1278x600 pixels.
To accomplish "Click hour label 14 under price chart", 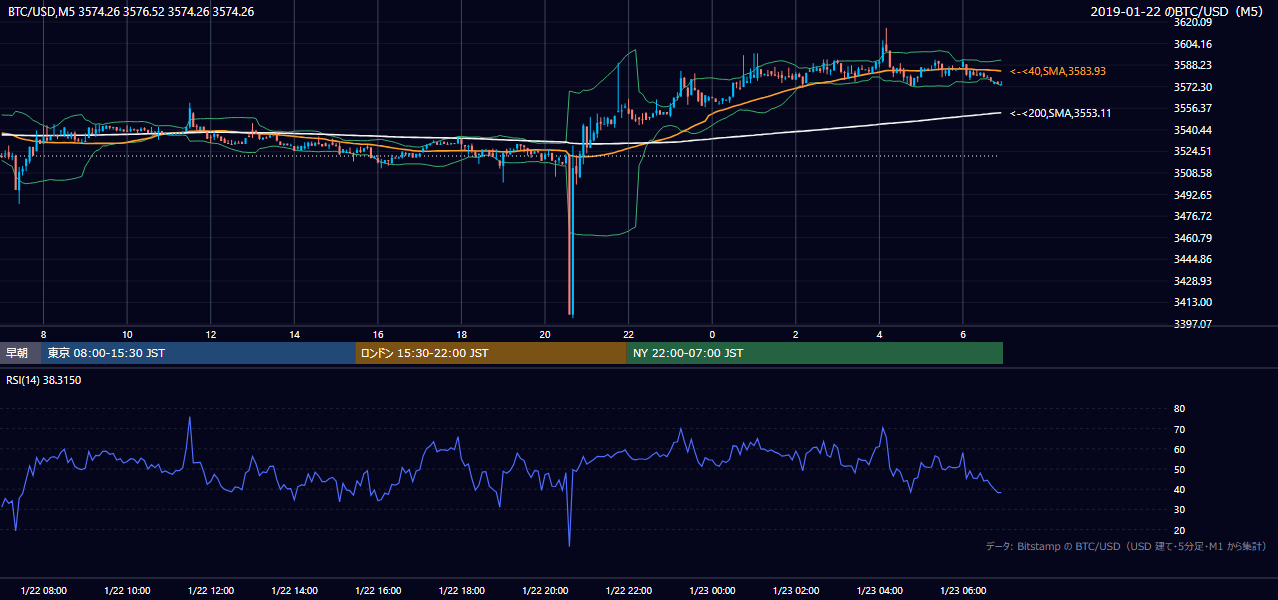I will 294,334.
